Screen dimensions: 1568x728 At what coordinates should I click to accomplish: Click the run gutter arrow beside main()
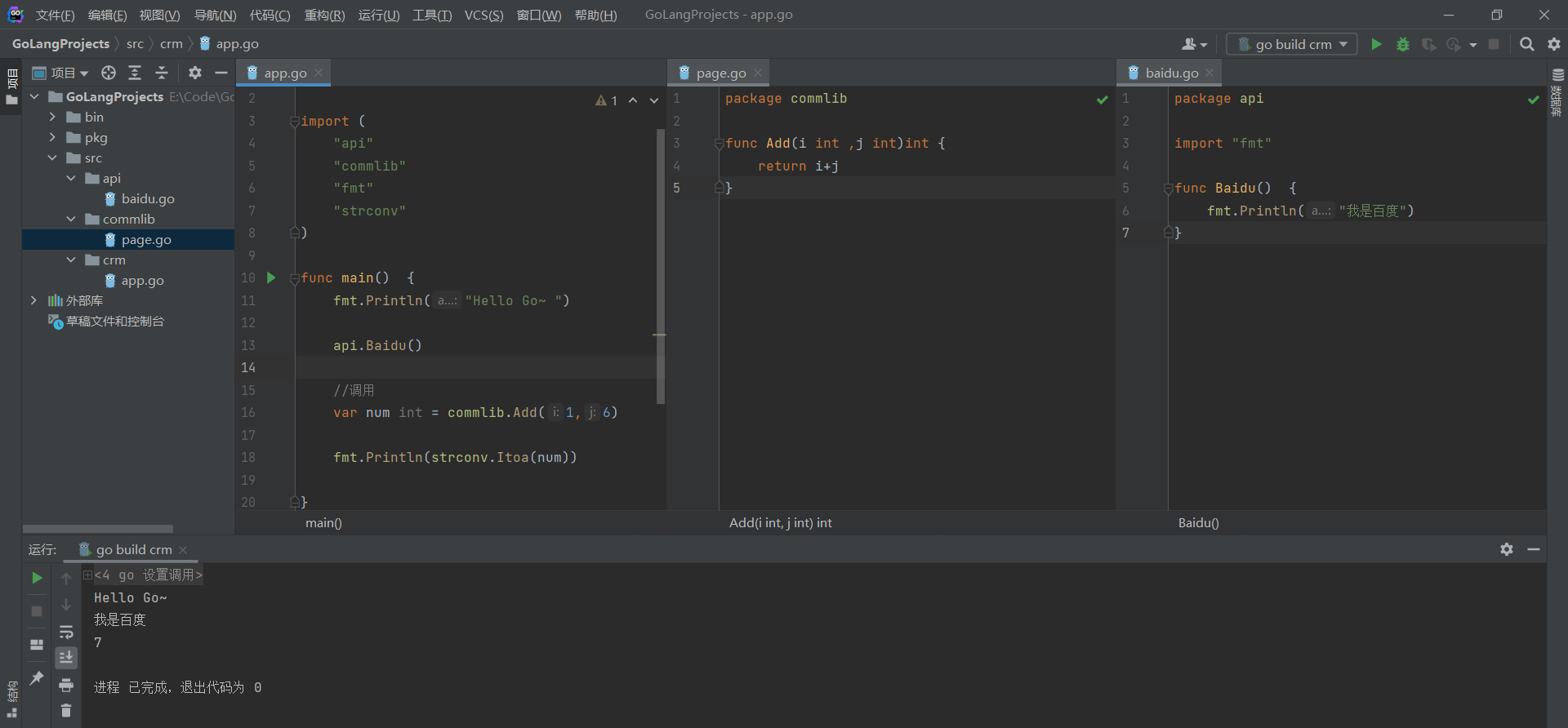(271, 277)
